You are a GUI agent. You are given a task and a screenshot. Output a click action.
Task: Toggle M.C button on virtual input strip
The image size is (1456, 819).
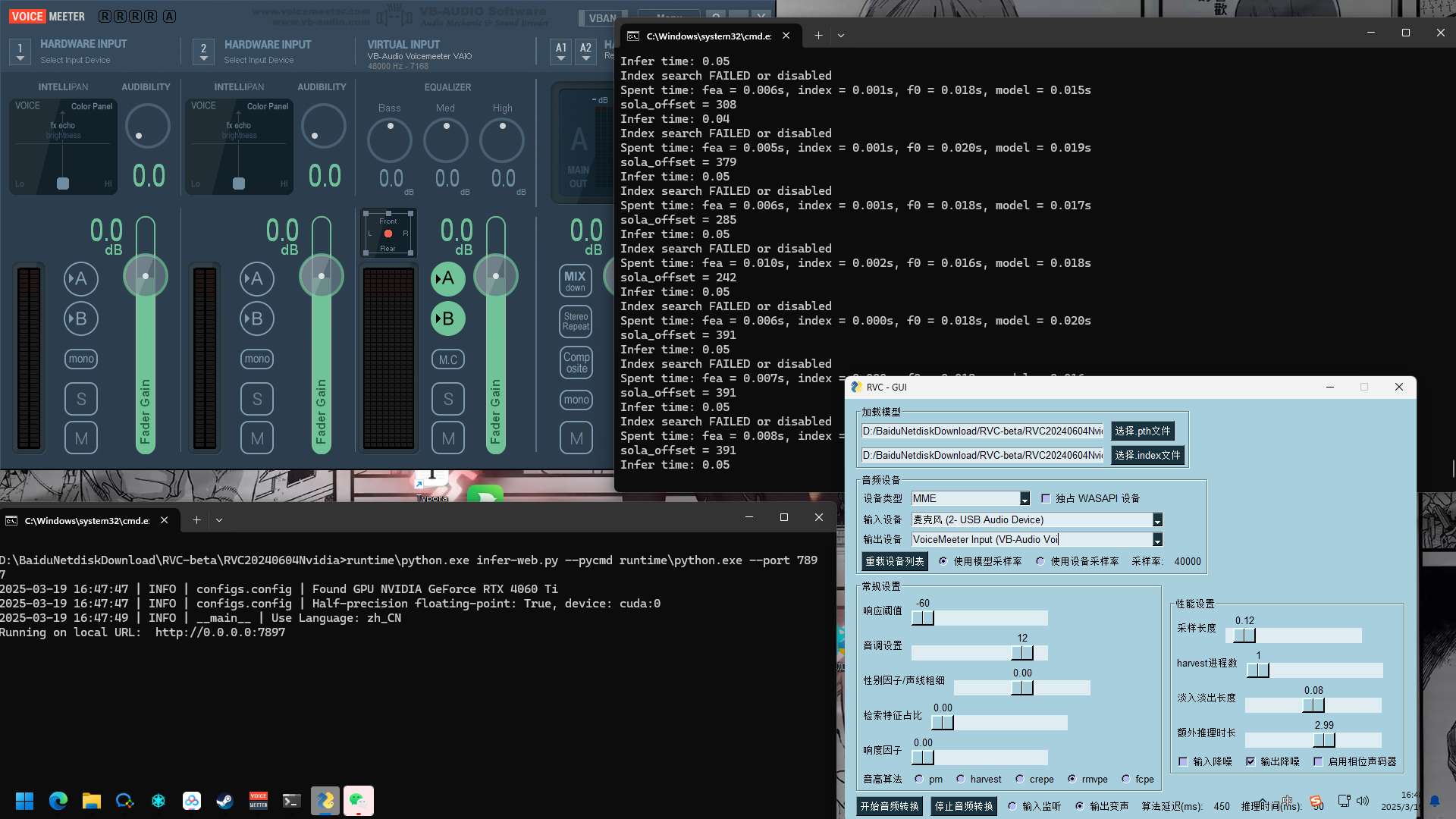tap(448, 359)
